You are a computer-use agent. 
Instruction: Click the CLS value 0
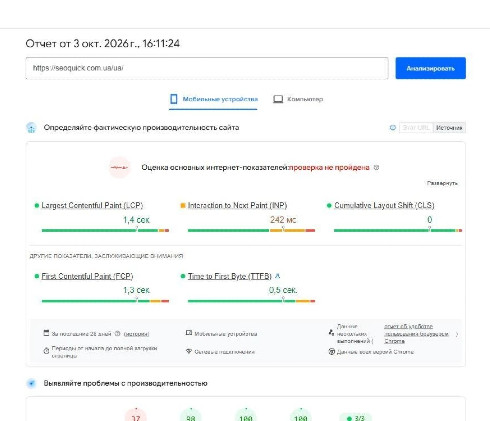click(x=429, y=220)
